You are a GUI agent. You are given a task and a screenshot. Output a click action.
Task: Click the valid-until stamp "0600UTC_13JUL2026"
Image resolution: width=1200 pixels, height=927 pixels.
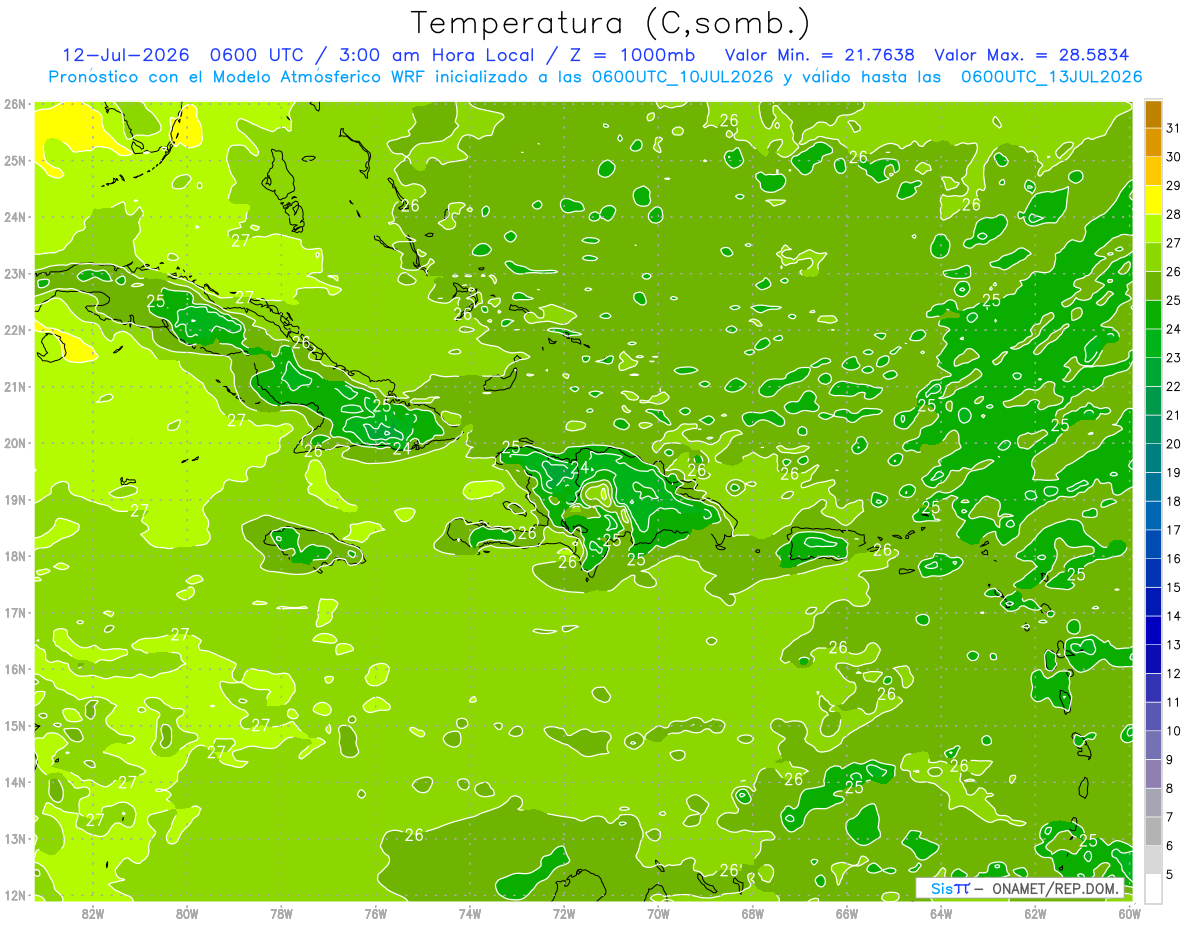pyautogui.click(x=1051, y=77)
